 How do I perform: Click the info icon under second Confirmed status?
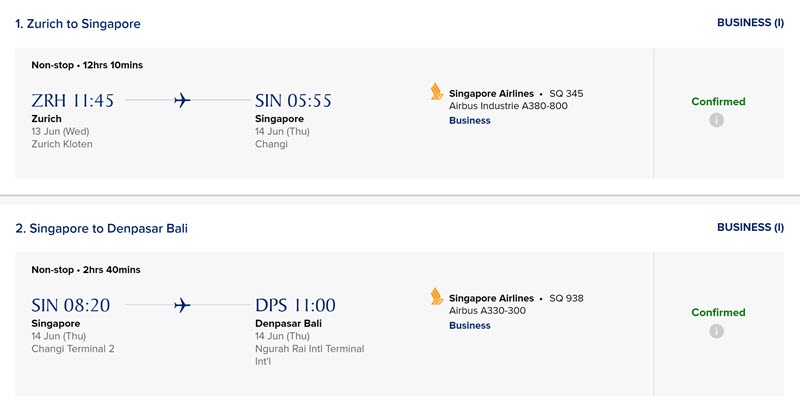click(716, 331)
